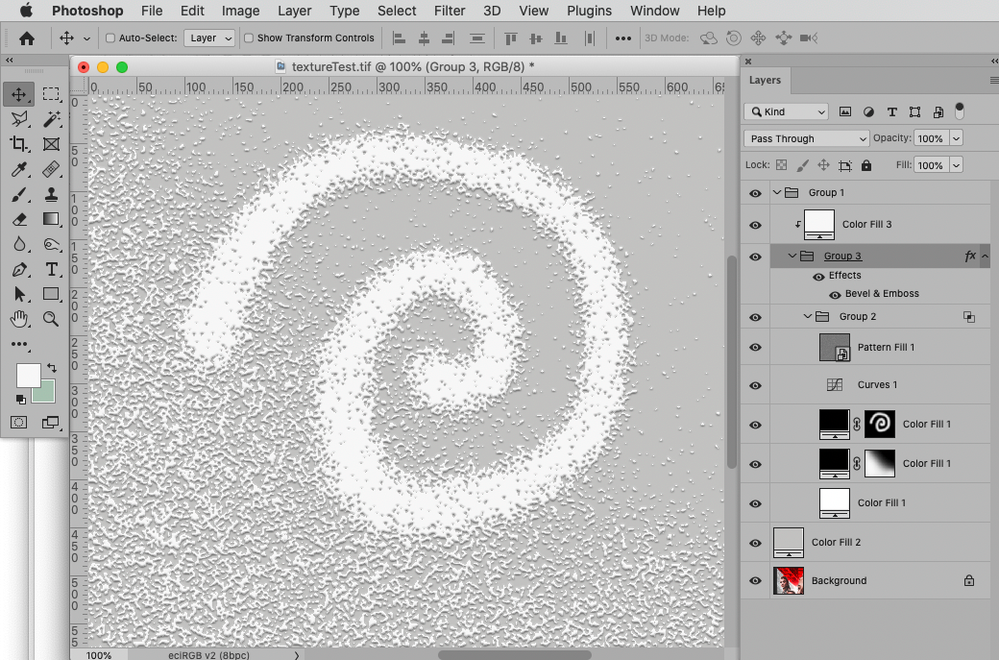Hide the Background layer

755,581
